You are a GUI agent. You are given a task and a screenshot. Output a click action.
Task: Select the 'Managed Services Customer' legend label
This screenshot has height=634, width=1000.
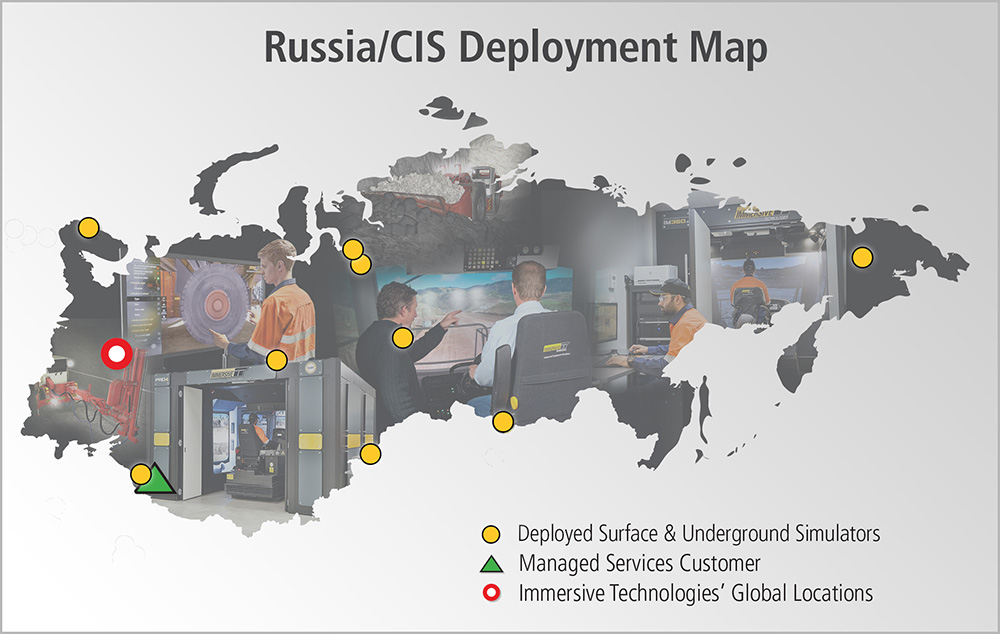[x=639, y=563]
